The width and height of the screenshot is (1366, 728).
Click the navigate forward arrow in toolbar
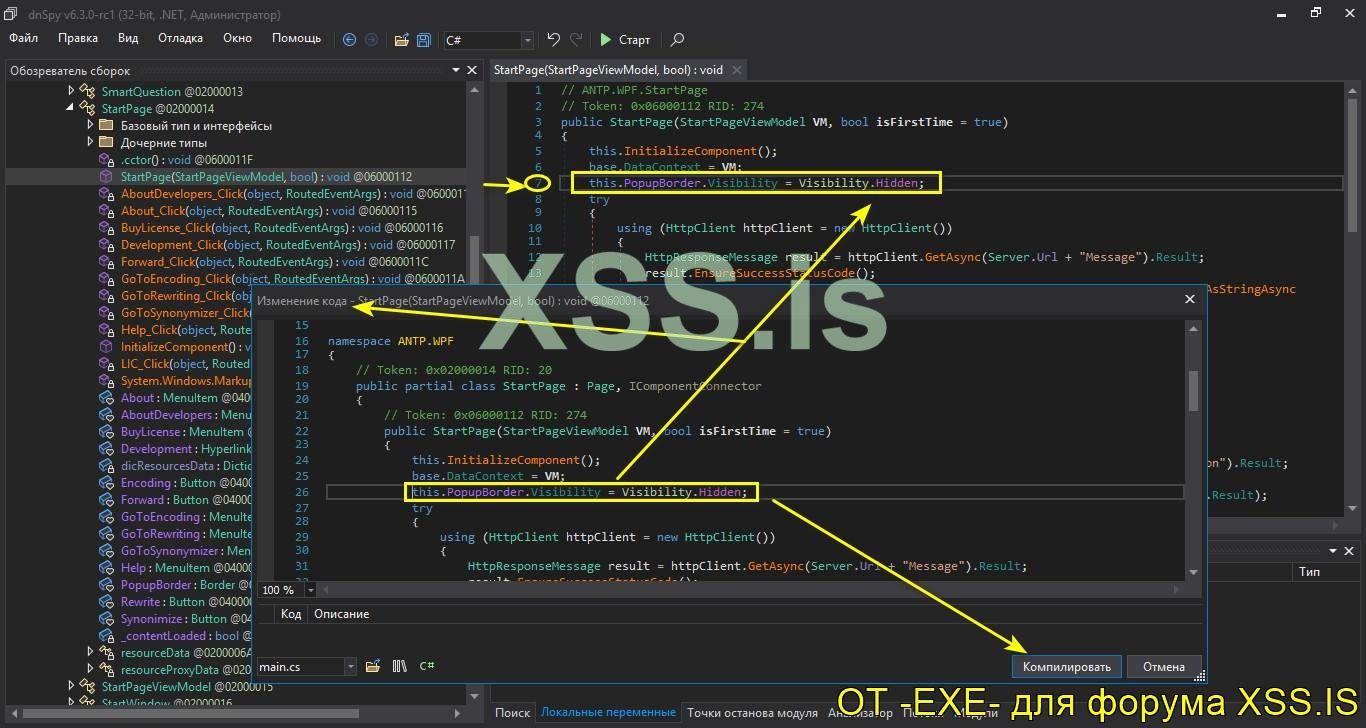(x=371, y=40)
